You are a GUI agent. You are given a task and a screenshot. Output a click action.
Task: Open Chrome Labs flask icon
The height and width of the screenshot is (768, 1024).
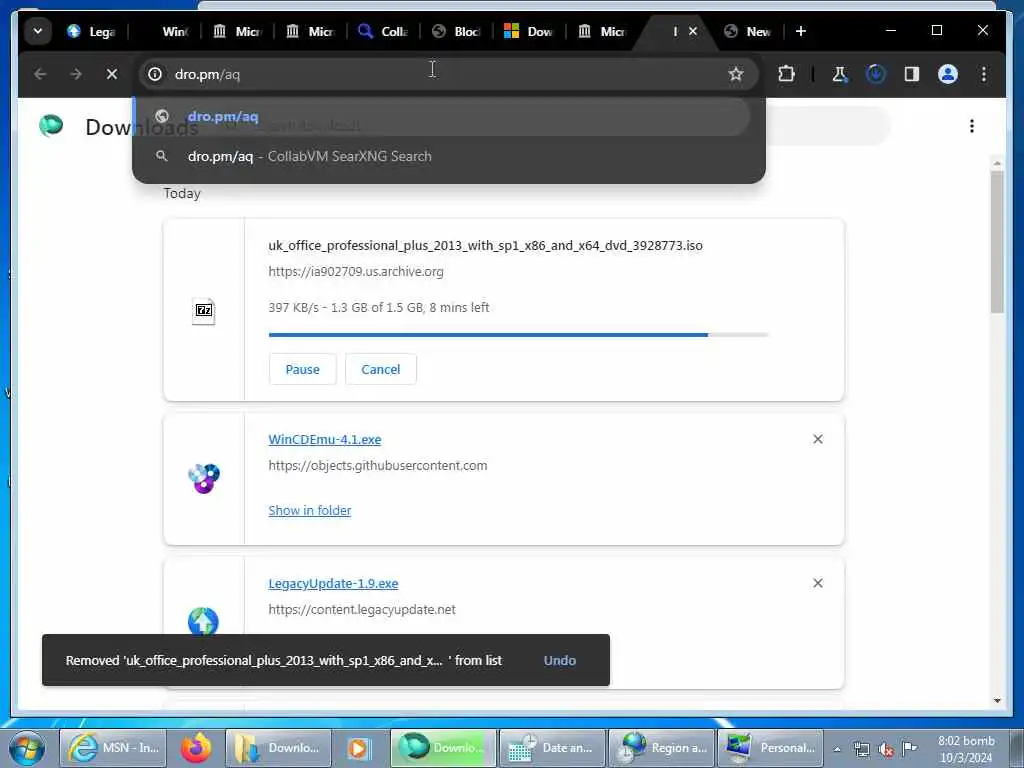pos(839,74)
